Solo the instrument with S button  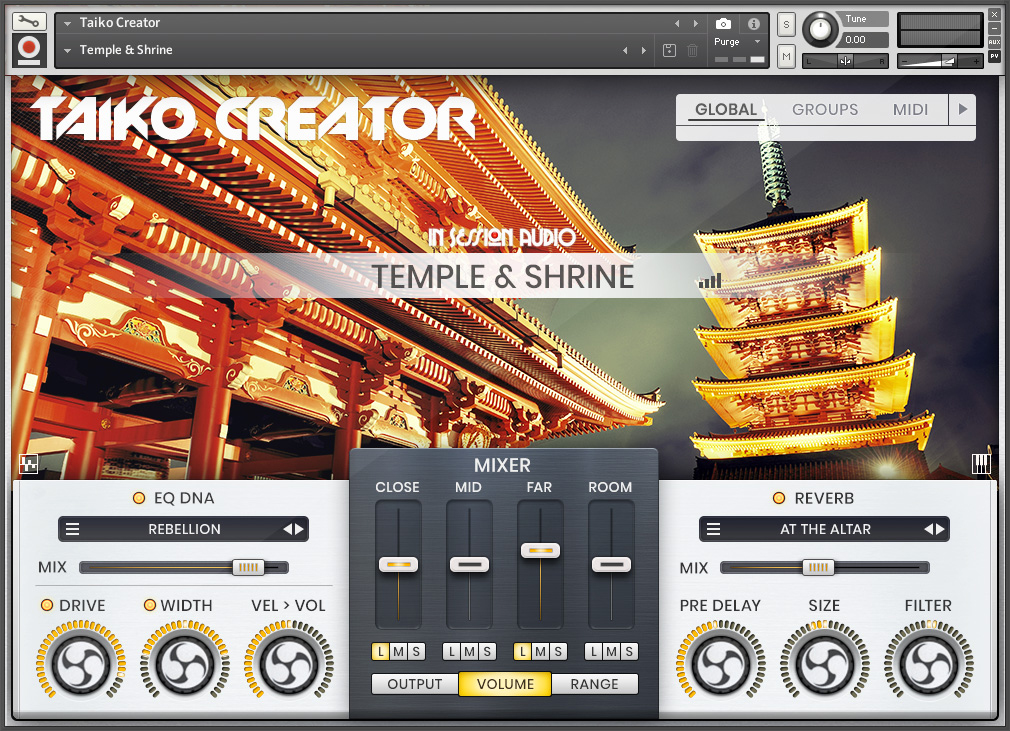786,25
